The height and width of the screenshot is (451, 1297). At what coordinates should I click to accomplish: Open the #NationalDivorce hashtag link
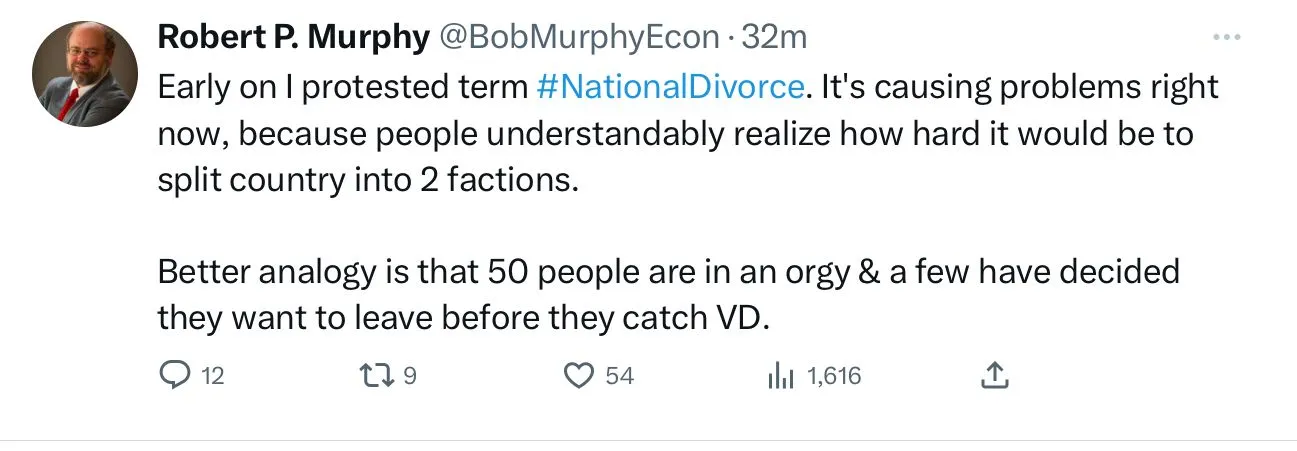(670, 87)
